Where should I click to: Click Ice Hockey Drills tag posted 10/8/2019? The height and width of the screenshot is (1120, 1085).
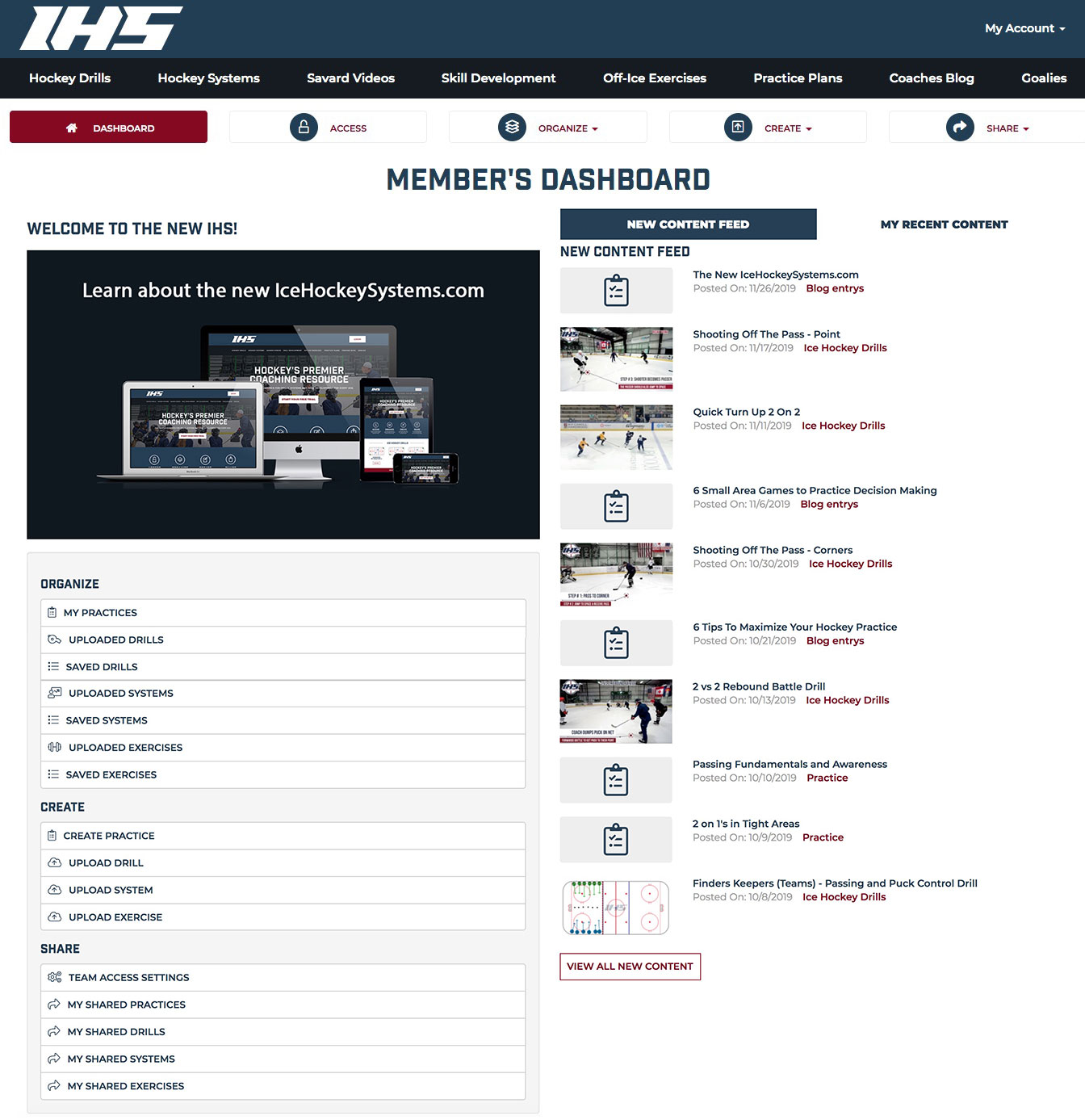(x=844, y=897)
